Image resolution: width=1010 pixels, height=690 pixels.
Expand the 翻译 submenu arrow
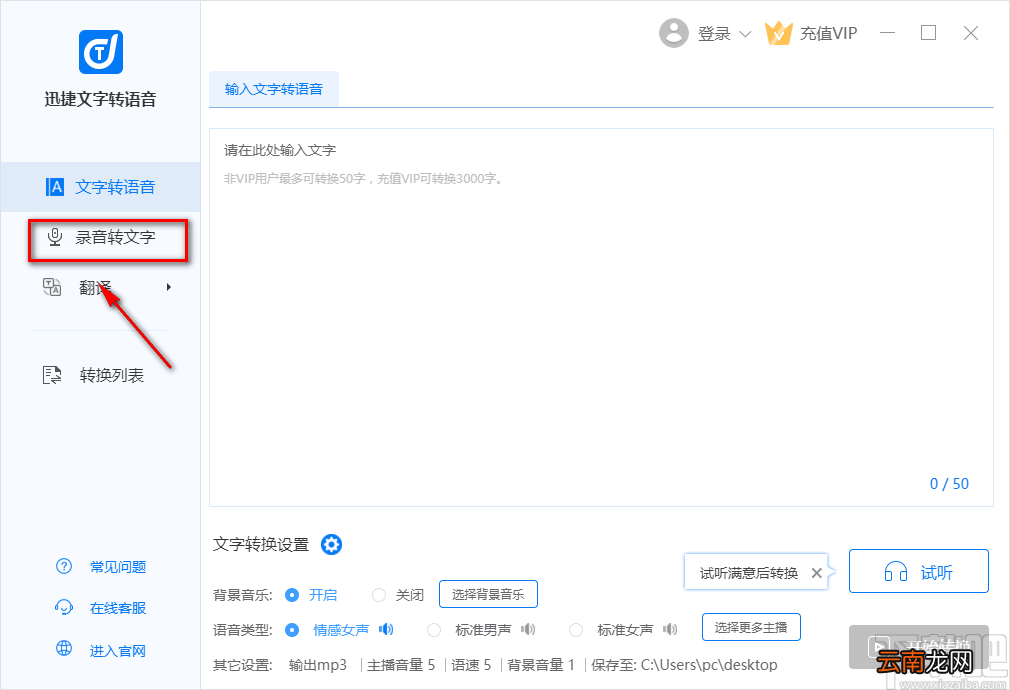[x=169, y=287]
